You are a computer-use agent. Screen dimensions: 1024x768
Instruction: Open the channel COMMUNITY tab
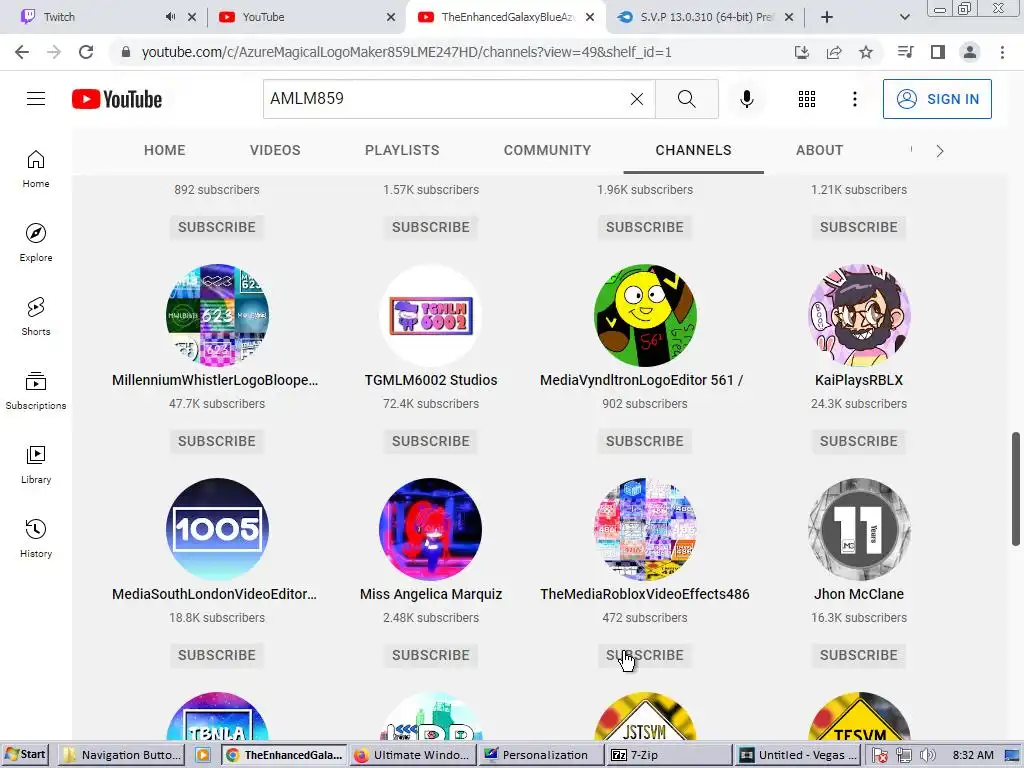(x=547, y=150)
